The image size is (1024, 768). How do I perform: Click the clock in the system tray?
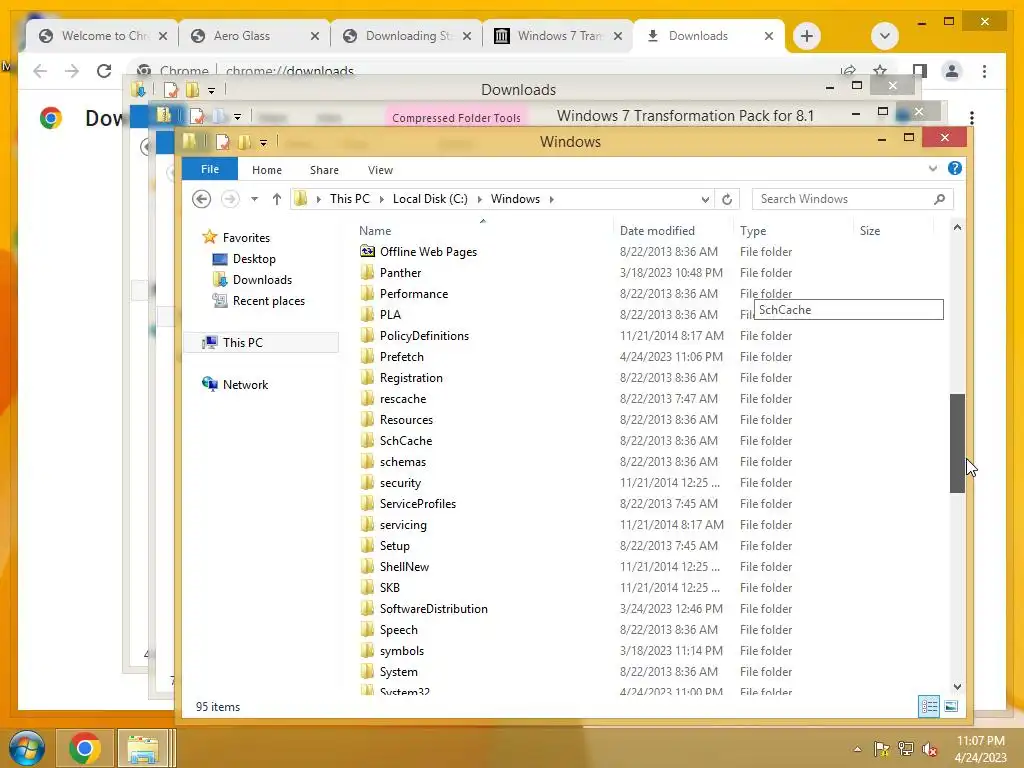click(980, 749)
